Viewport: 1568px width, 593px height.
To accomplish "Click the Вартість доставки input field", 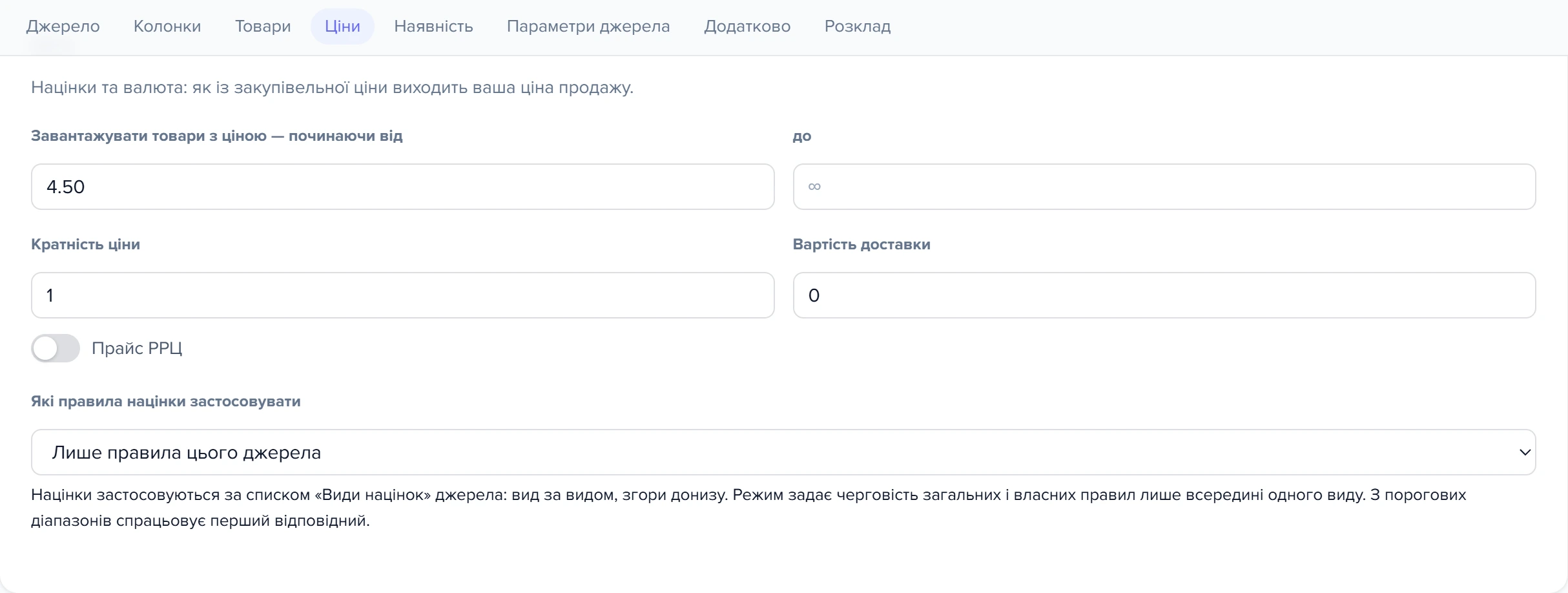I will tap(1164, 295).
